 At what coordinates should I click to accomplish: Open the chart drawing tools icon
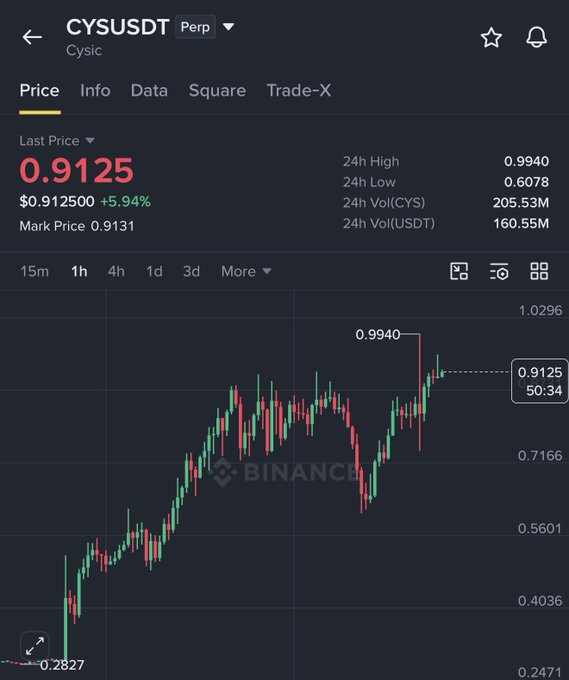click(459, 271)
